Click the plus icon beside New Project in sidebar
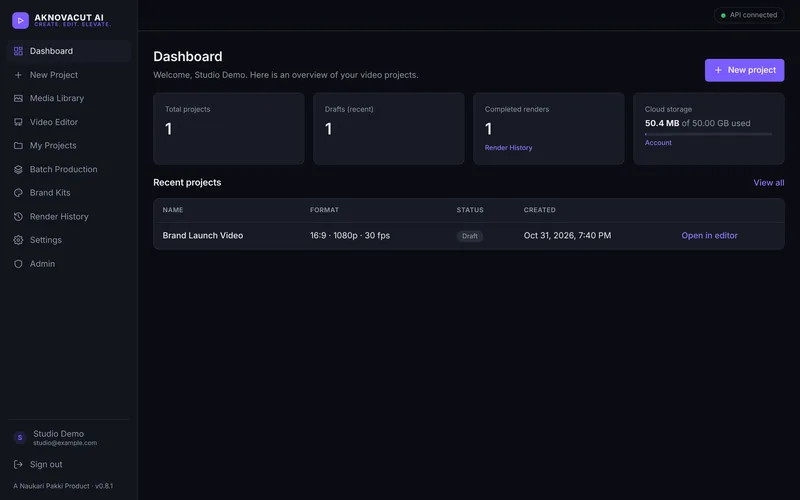 18,75
